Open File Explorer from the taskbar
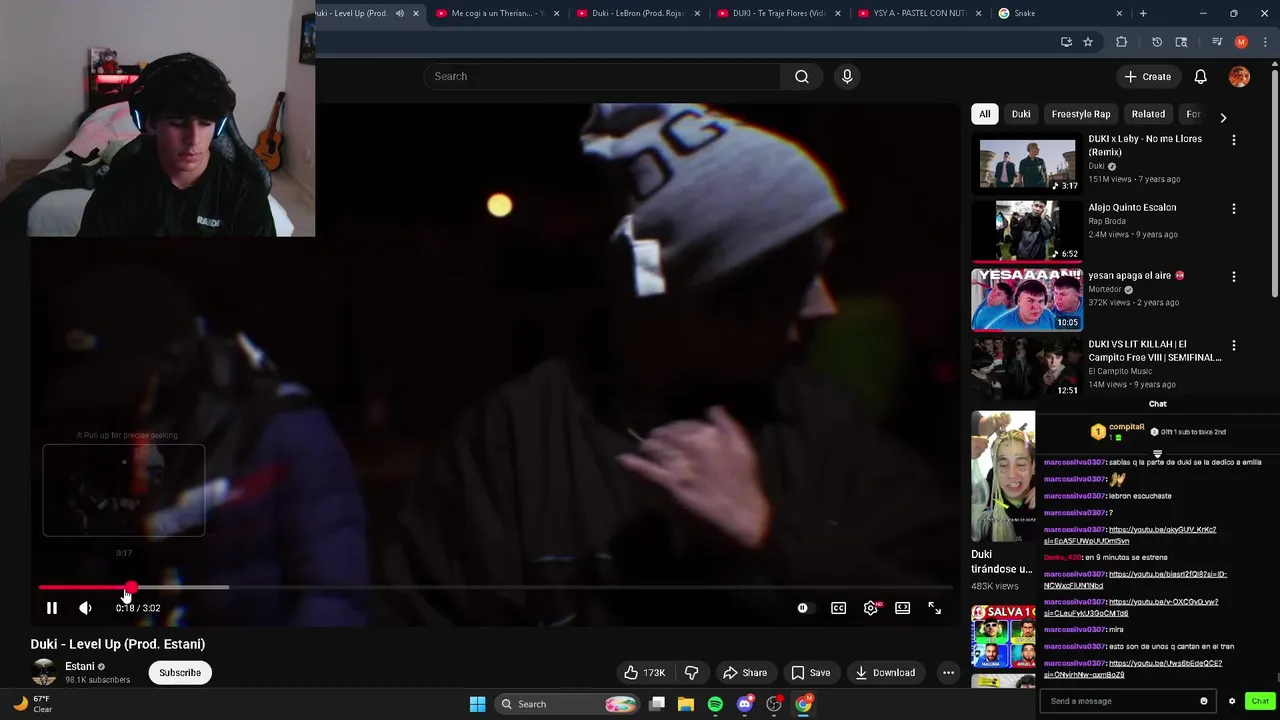 pyautogui.click(x=686, y=704)
